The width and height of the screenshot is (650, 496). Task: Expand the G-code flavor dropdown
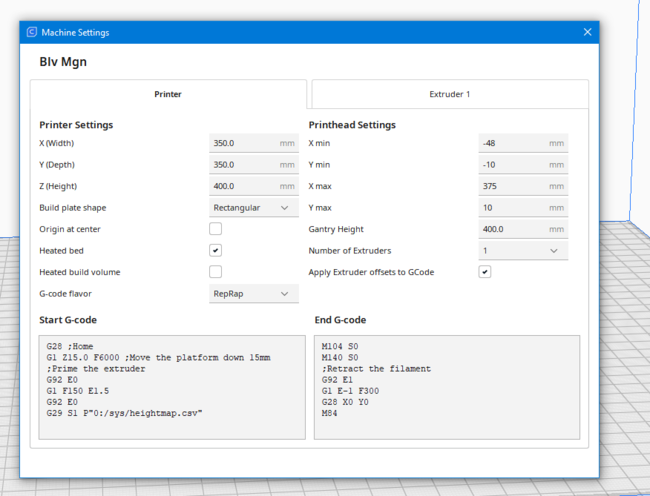tap(253, 294)
